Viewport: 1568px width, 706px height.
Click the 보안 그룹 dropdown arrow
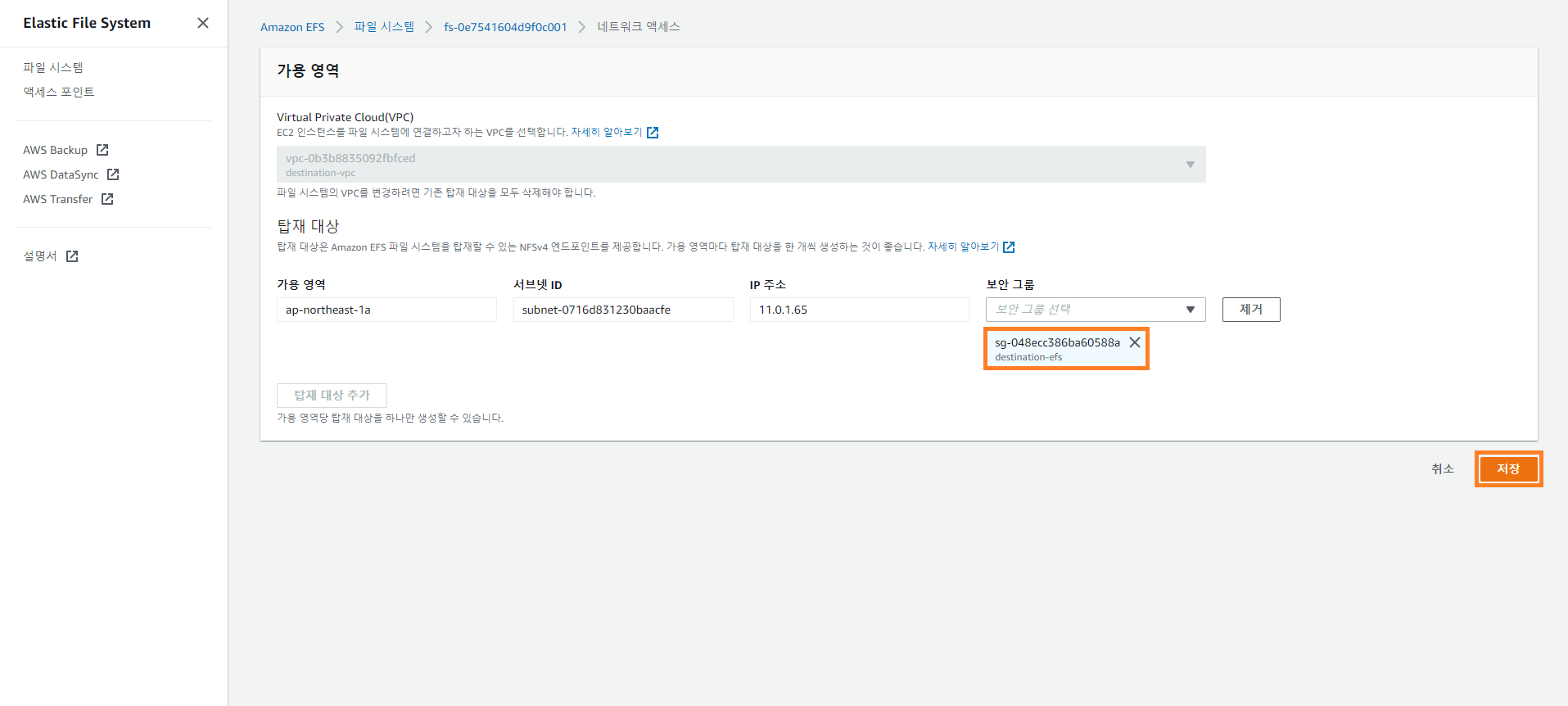1191,310
